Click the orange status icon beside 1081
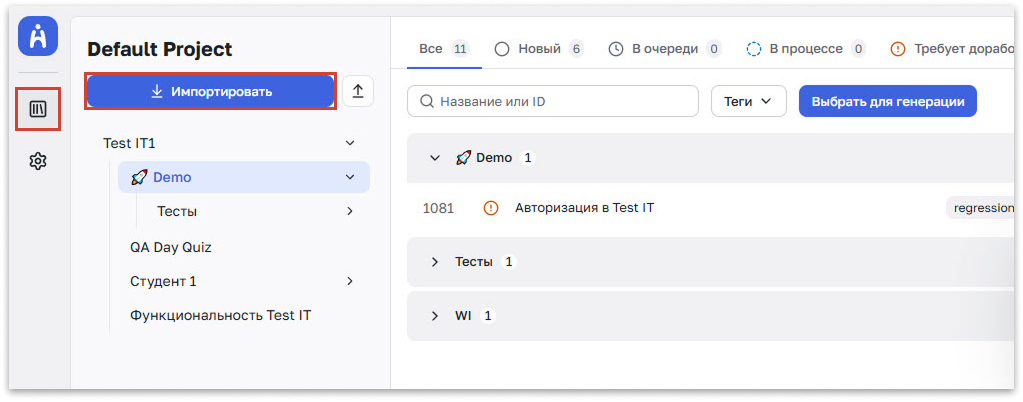Screen dimensions: 1023x402 pos(490,208)
